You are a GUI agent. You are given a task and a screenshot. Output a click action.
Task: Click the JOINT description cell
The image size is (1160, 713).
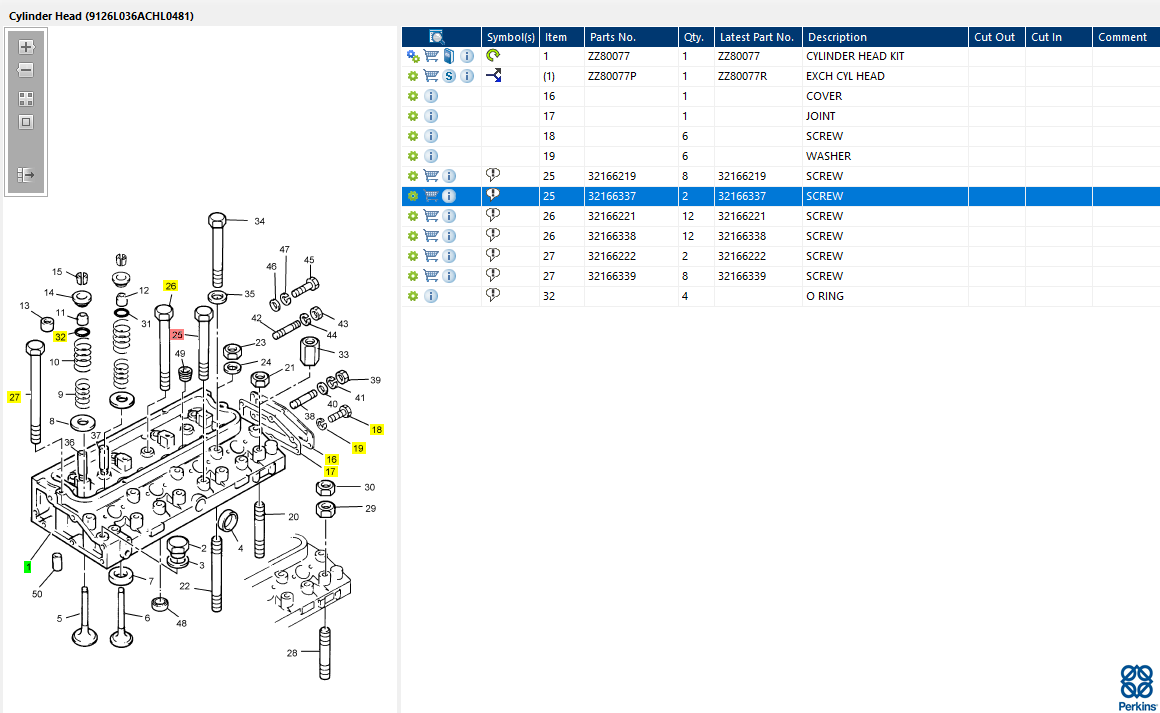[x=820, y=116]
